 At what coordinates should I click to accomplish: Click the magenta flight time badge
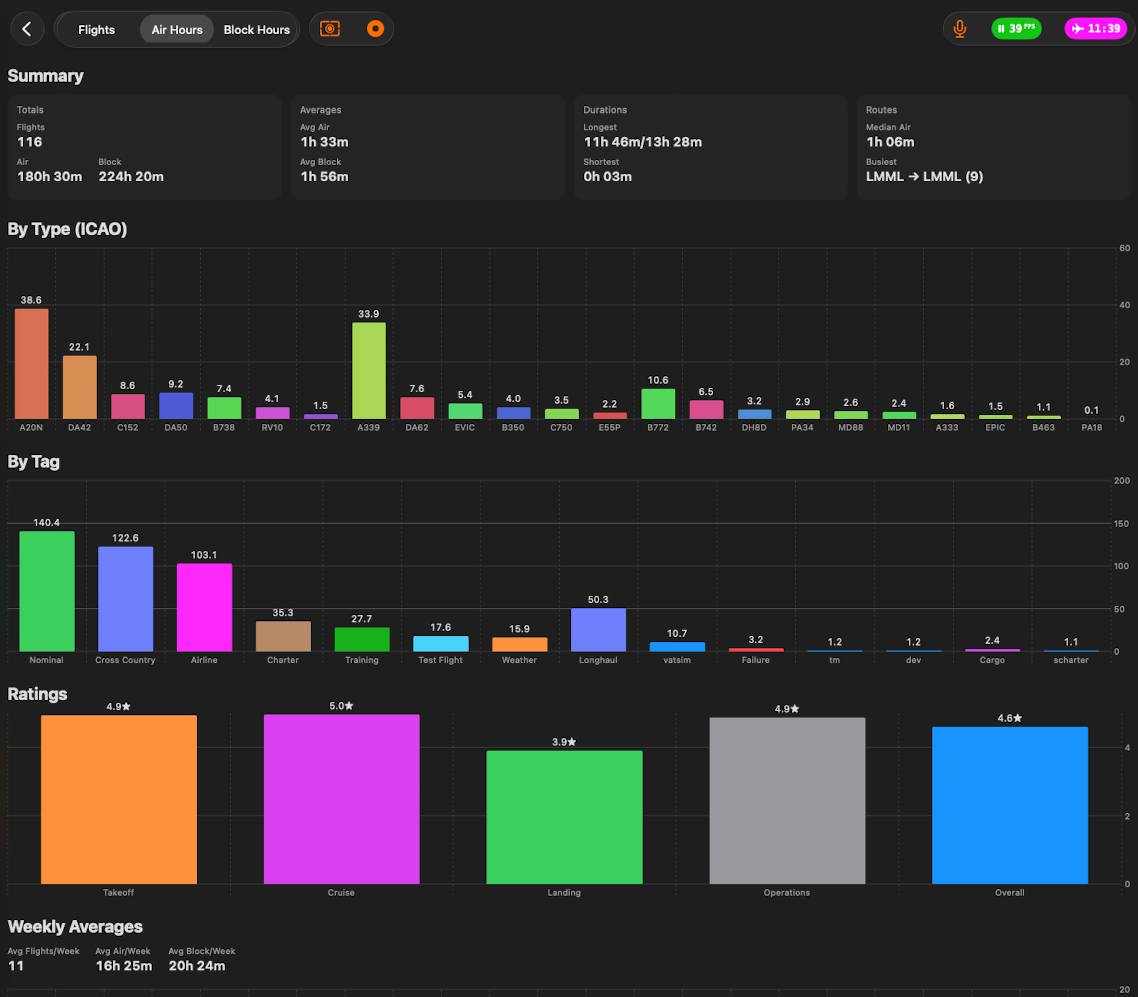click(1095, 29)
